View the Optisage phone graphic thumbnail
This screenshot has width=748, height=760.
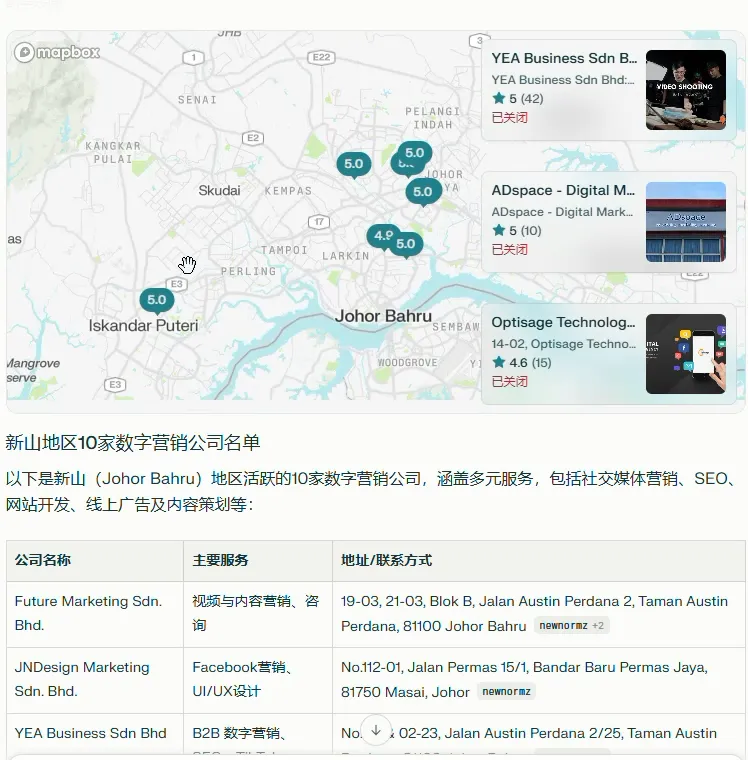coord(686,354)
